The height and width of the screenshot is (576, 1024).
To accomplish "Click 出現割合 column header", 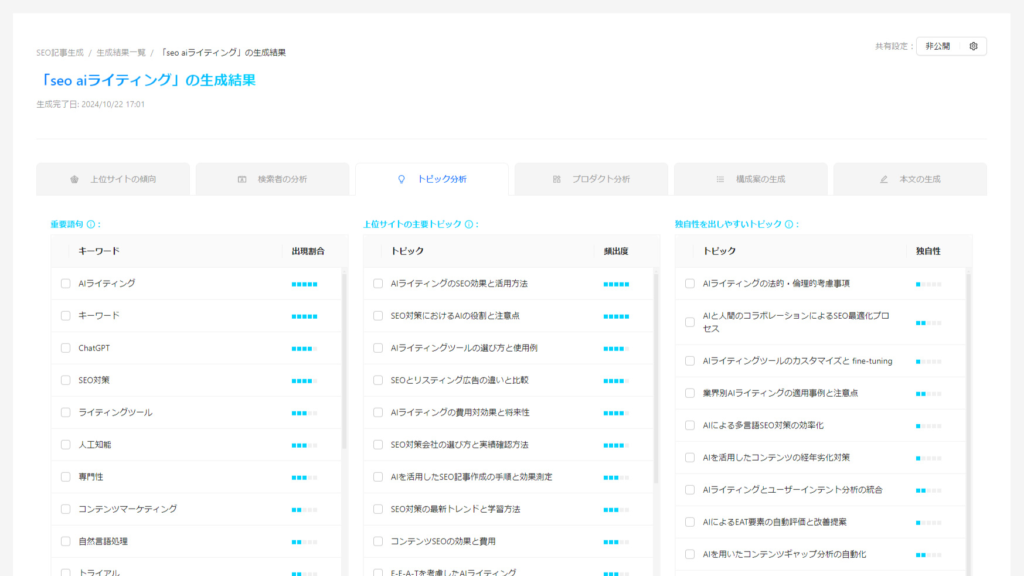I will pyautogui.click(x=308, y=251).
